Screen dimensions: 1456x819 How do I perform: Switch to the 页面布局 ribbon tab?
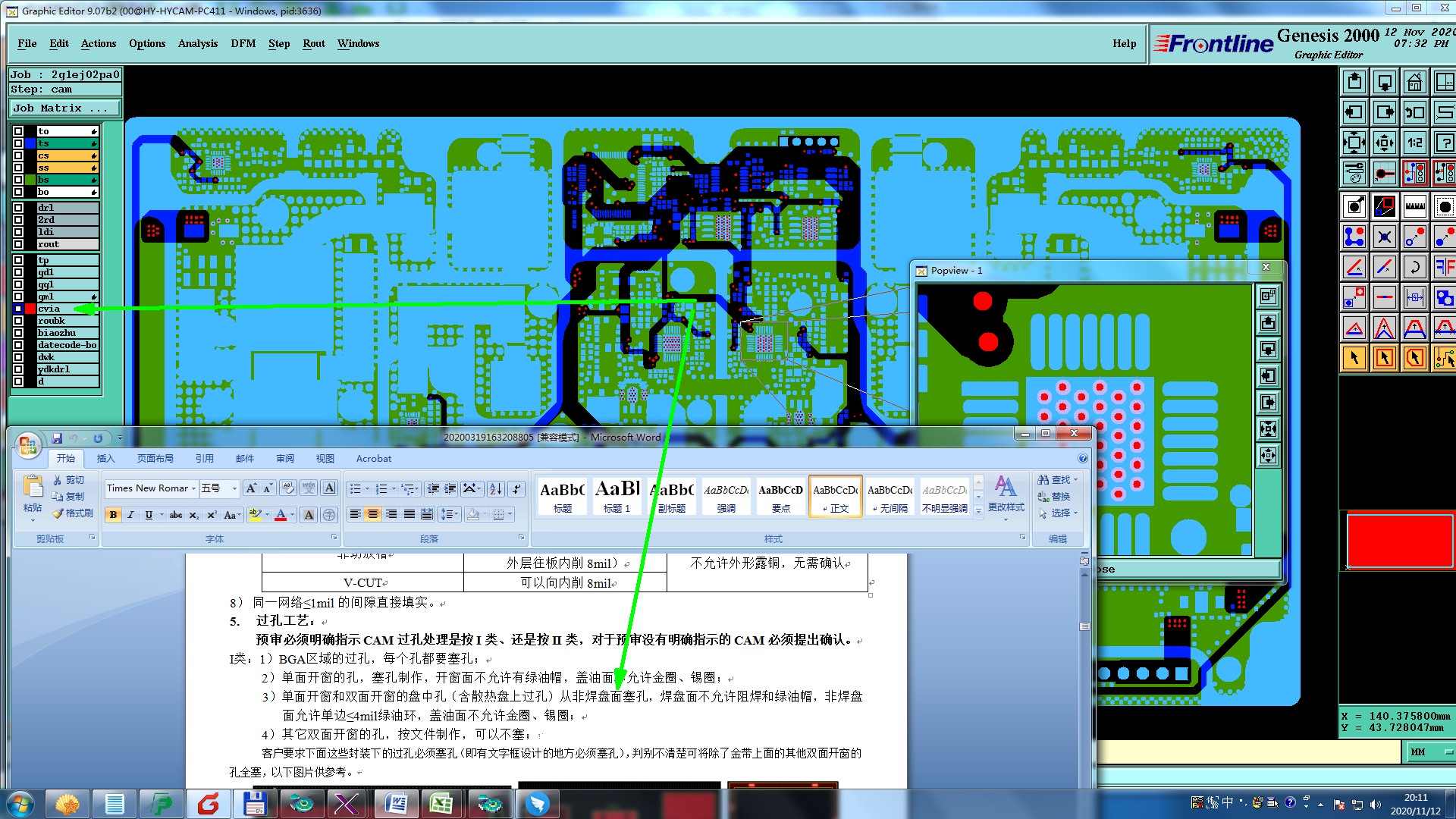155,459
